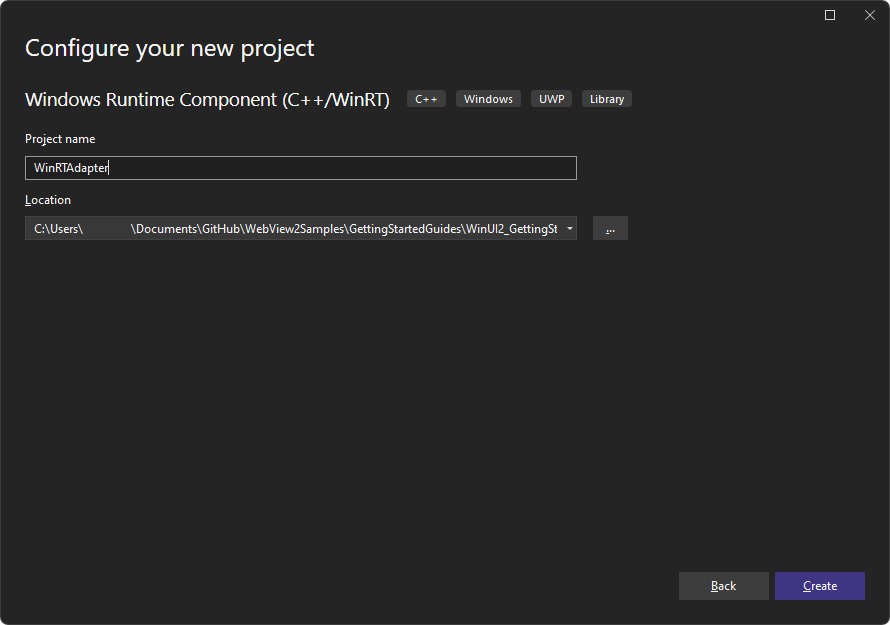This screenshot has height=625, width=890.
Task: Click the Library project type tag
Action: (x=606, y=98)
